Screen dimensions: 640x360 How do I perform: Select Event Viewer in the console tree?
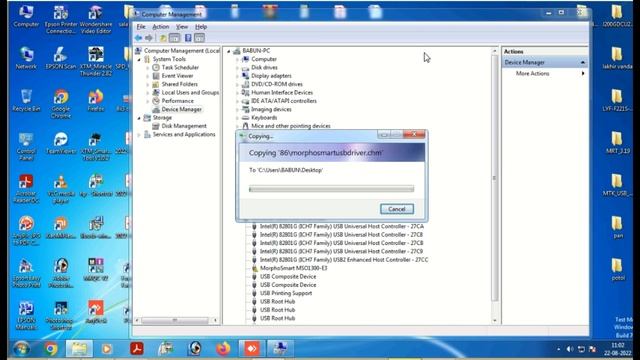point(177,76)
